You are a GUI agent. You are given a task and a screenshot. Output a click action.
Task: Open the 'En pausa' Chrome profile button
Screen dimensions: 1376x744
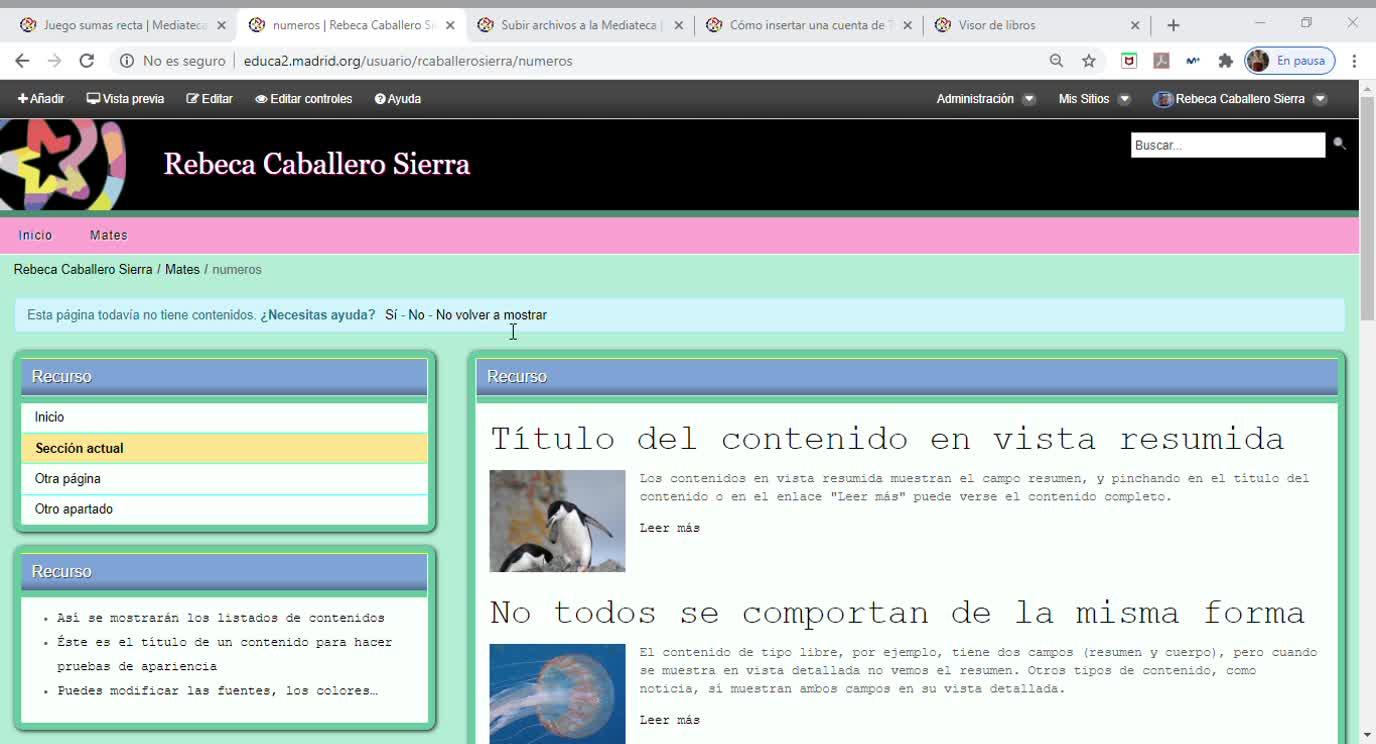pyautogui.click(x=1289, y=61)
